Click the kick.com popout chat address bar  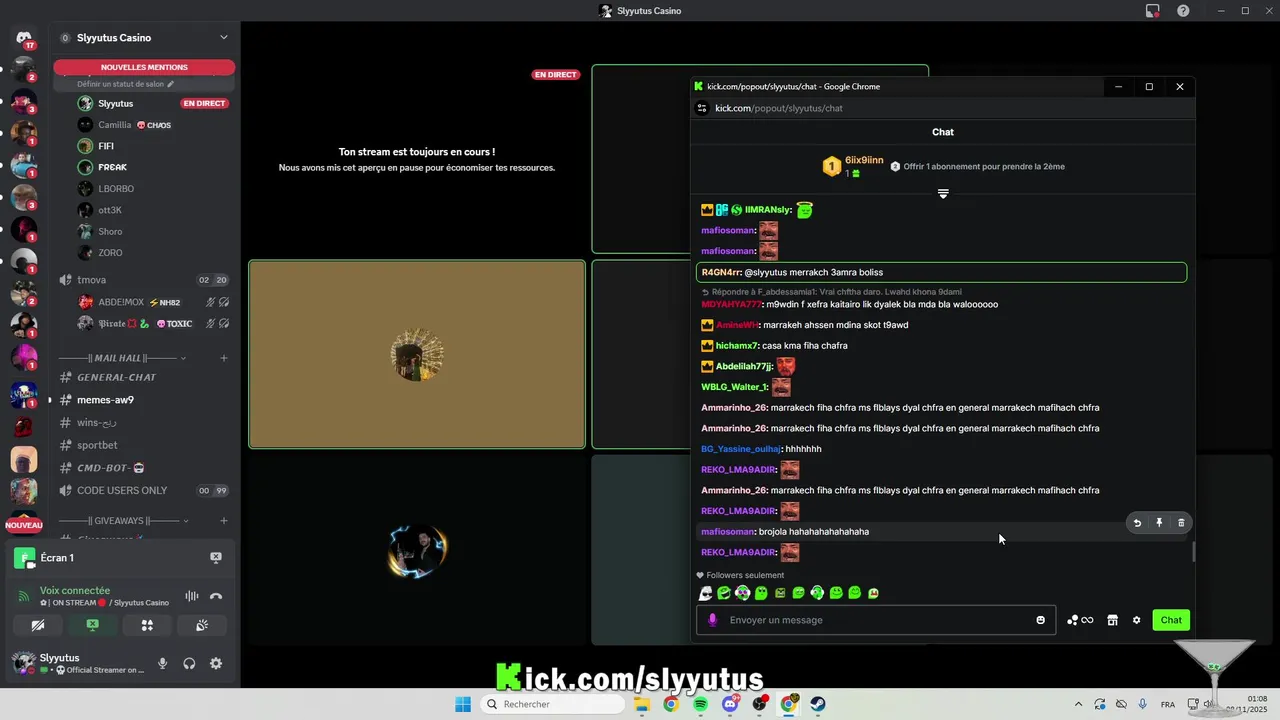(x=778, y=108)
